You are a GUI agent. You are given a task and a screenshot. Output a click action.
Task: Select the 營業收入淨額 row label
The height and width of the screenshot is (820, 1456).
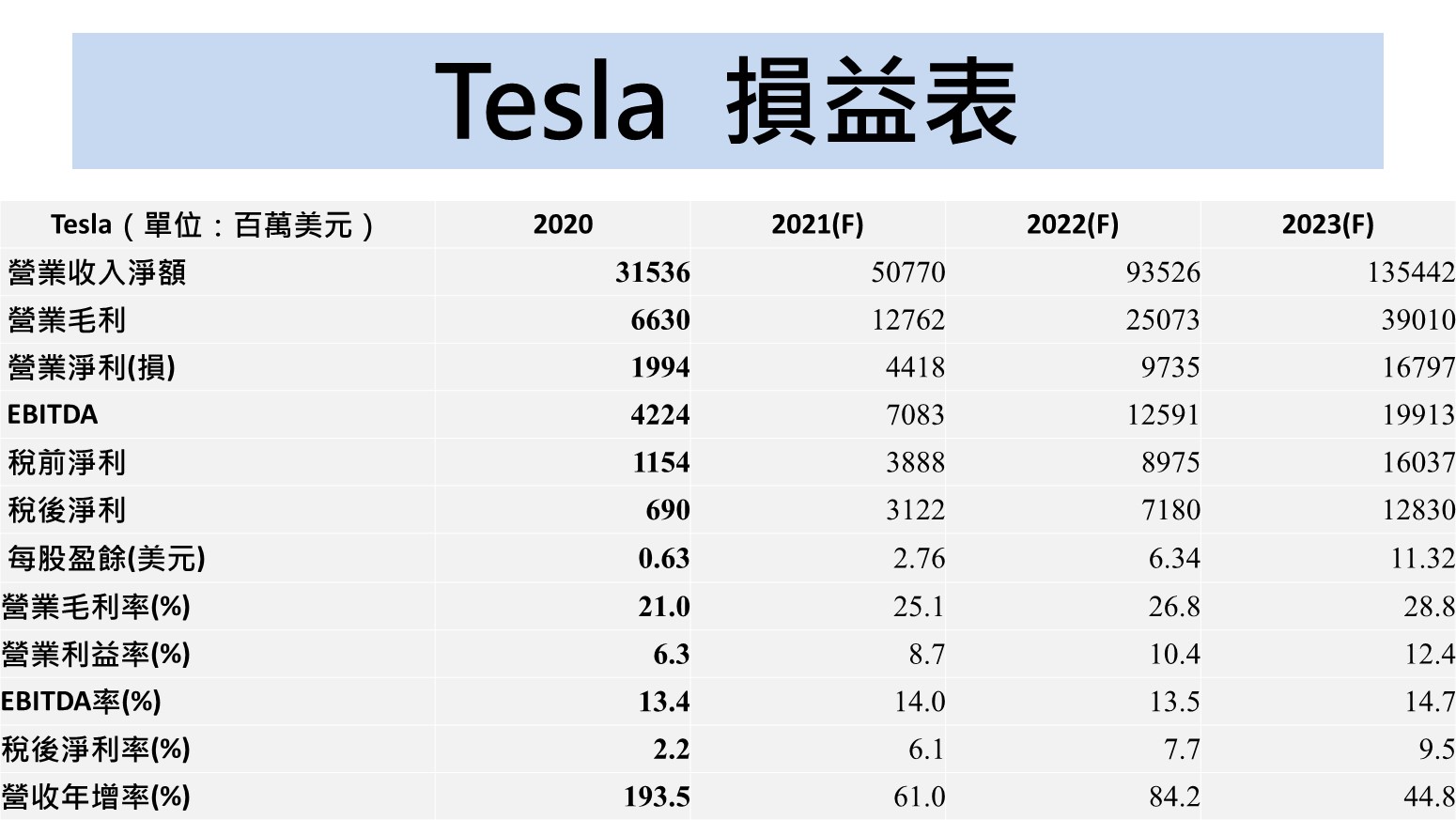[97, 272]
